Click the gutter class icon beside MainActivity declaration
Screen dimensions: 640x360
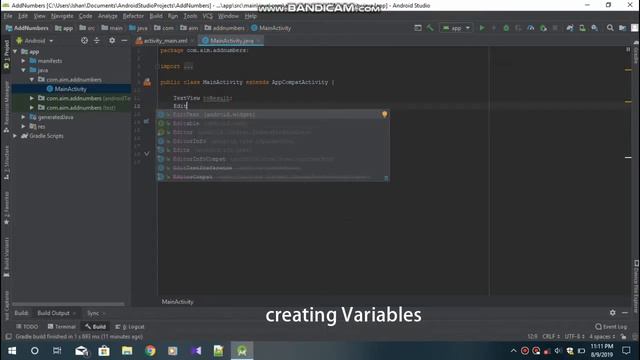click(147, 82)
